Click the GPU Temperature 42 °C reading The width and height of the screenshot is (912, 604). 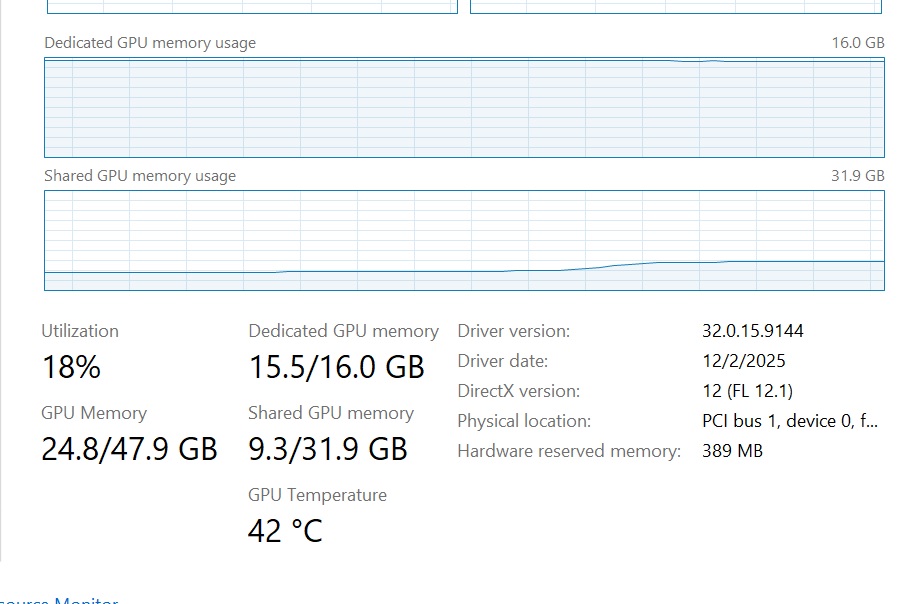coord(285,530)
